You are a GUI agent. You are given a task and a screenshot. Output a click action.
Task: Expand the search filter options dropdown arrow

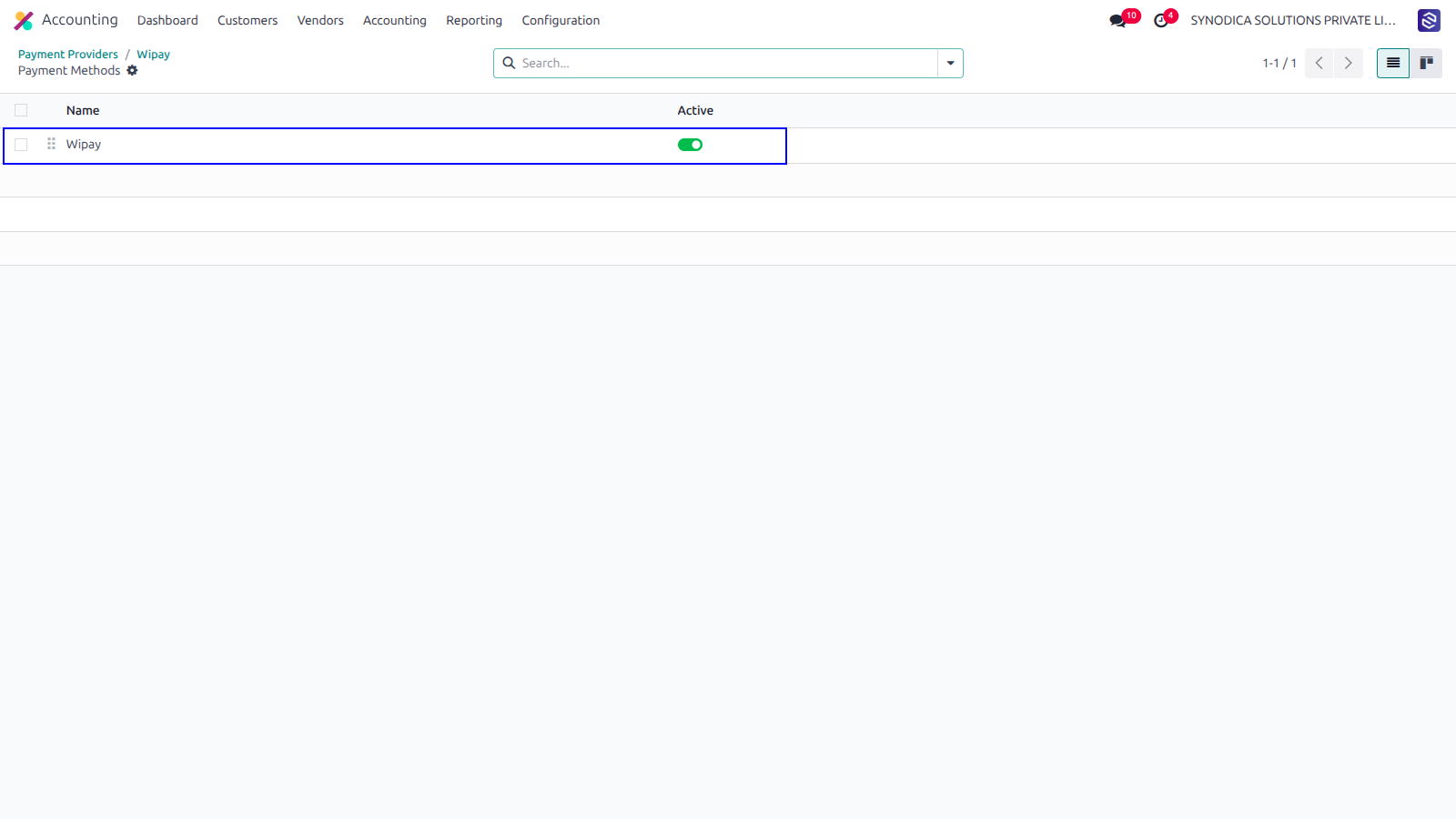tap(950, 63)
